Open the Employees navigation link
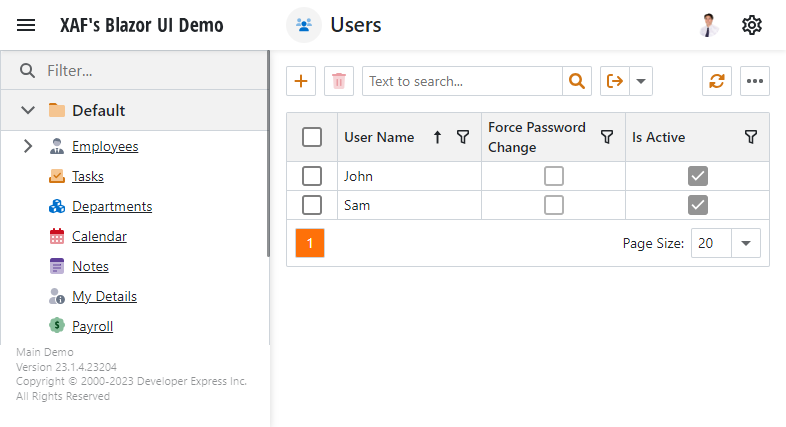 [x=105, y=146]
